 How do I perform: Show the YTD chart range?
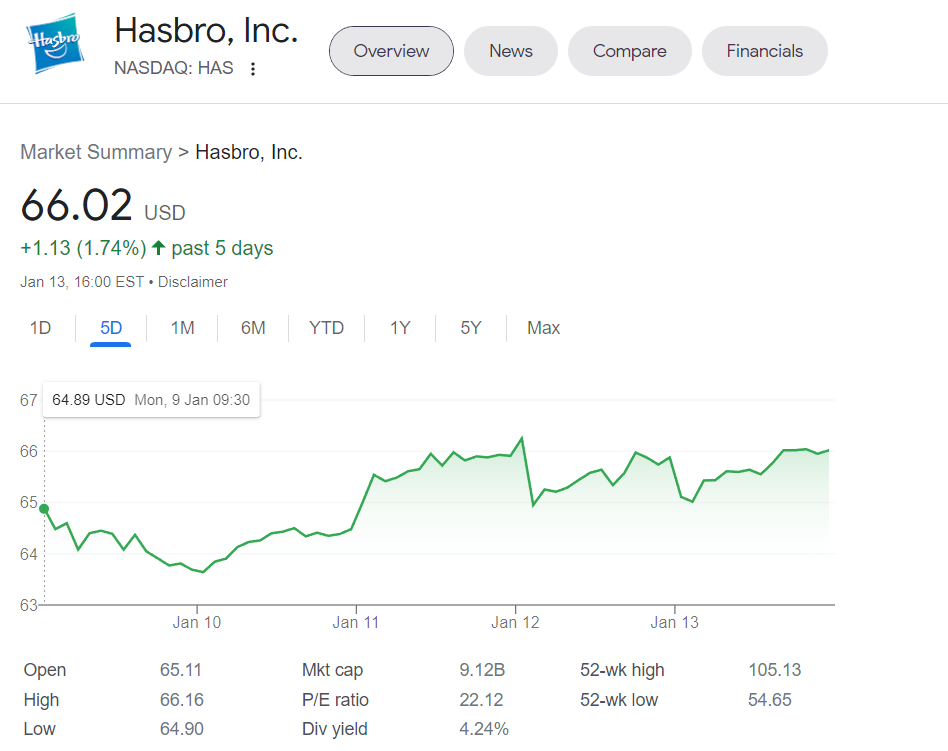[x=326, y=328]
